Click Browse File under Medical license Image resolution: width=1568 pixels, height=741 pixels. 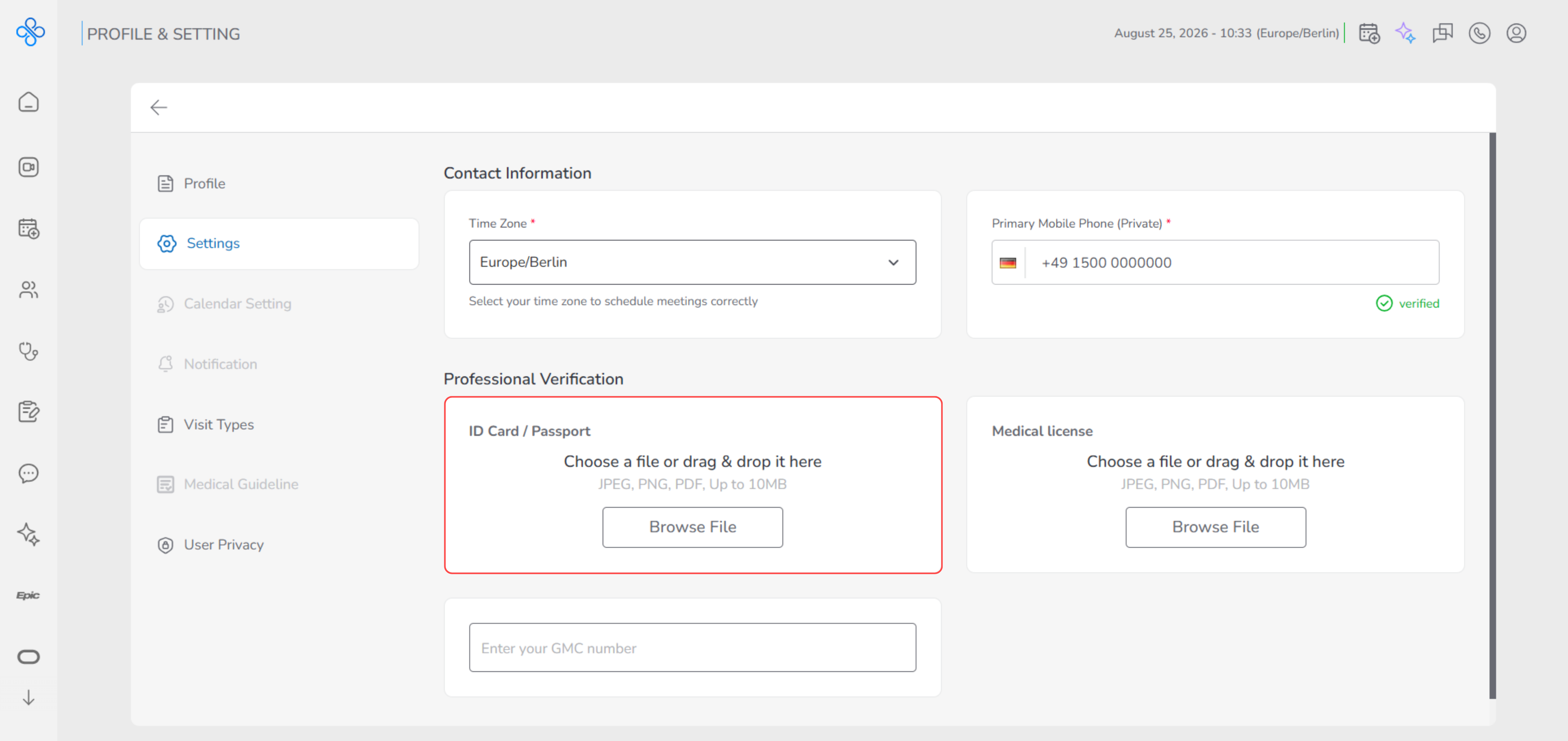pos(1215,527)
